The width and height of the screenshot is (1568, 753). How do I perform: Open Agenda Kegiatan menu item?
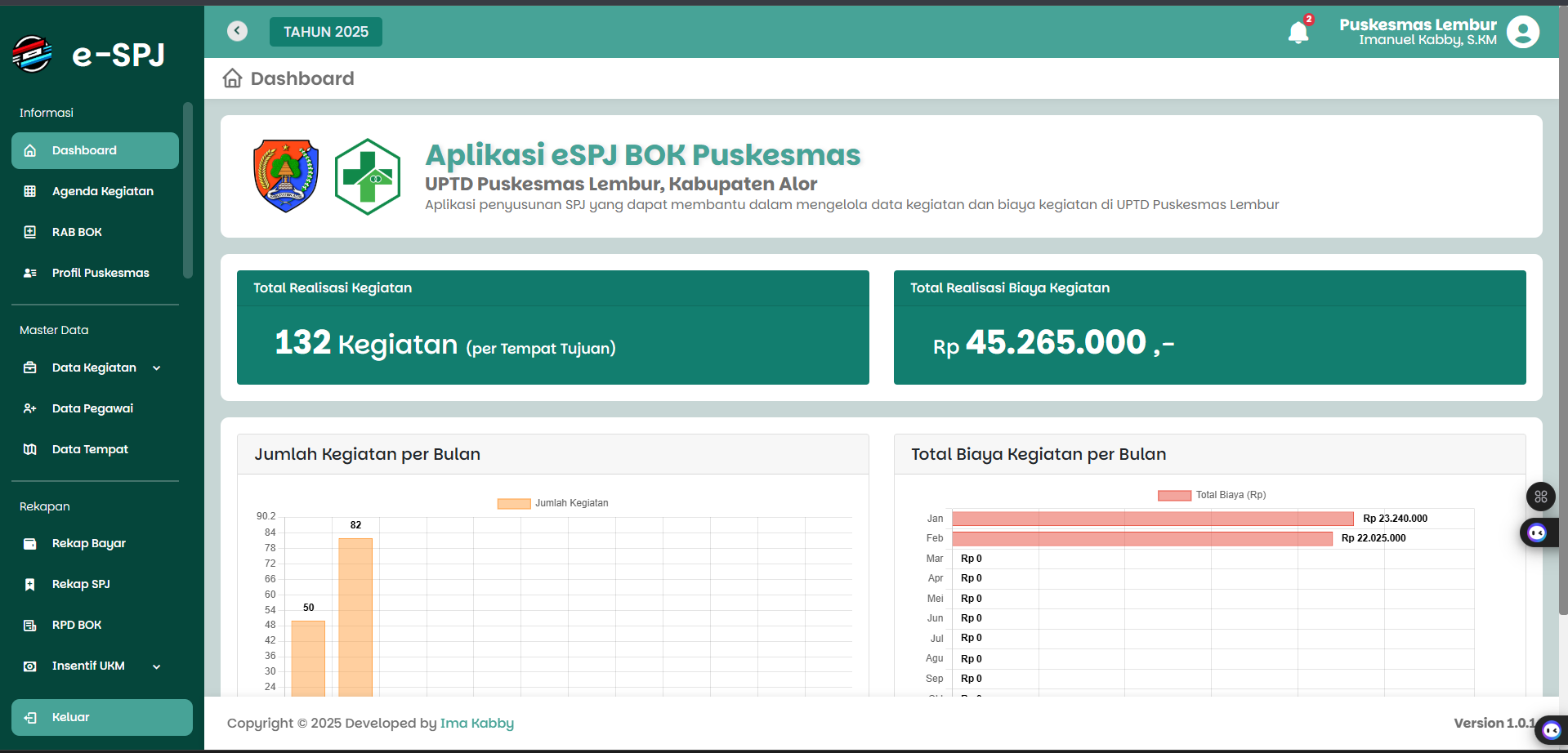pos(95,191)
